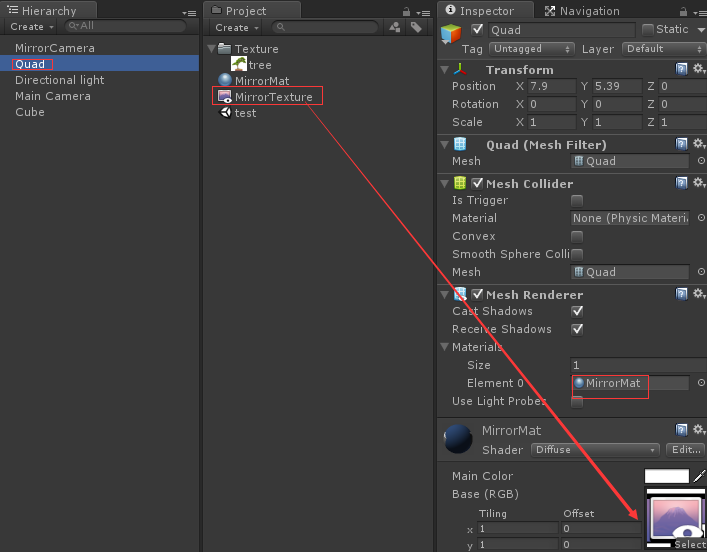Uncheck Cast Shadows in Mesh Renderer
This screenshot has width=707, height=552.
pos(577,311)
